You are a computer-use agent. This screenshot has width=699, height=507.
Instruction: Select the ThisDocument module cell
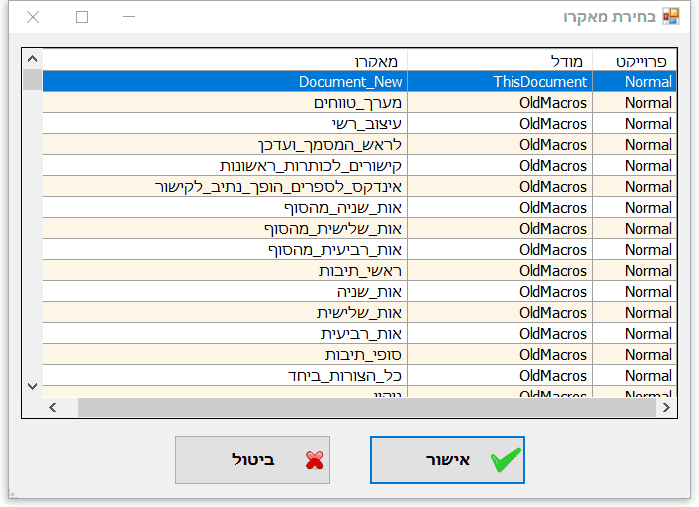tap(500, 82)
